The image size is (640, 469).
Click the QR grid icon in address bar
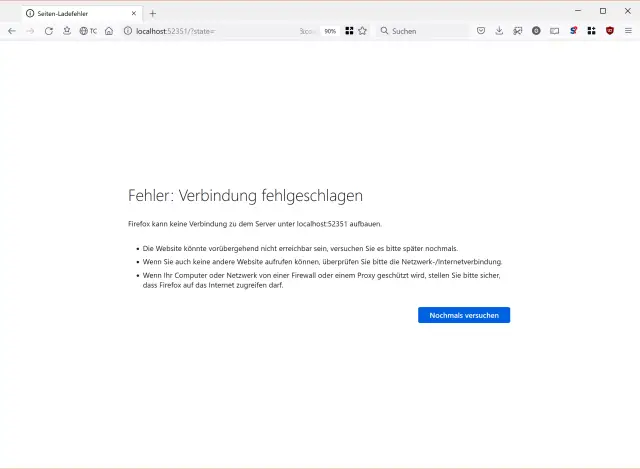(x=349, y=31)
